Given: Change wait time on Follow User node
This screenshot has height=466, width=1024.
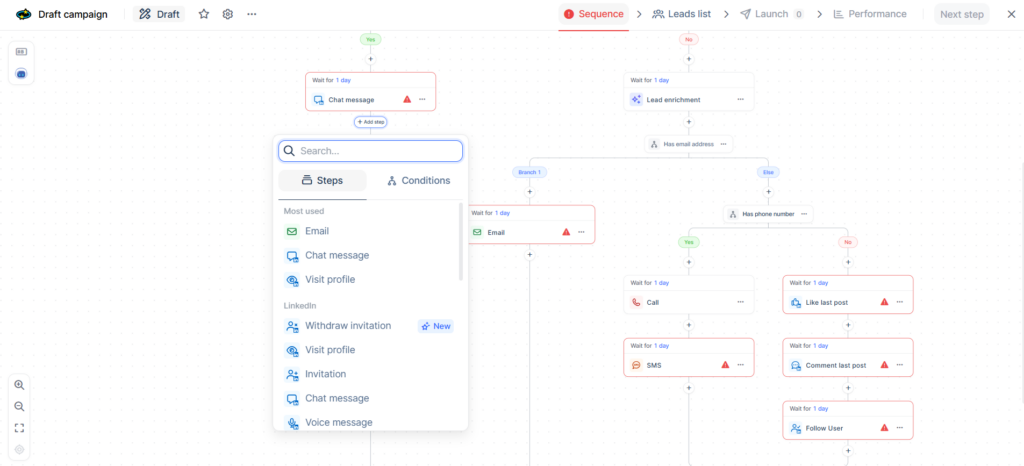Looking at the screenshot, I should [x=821, y=409].
